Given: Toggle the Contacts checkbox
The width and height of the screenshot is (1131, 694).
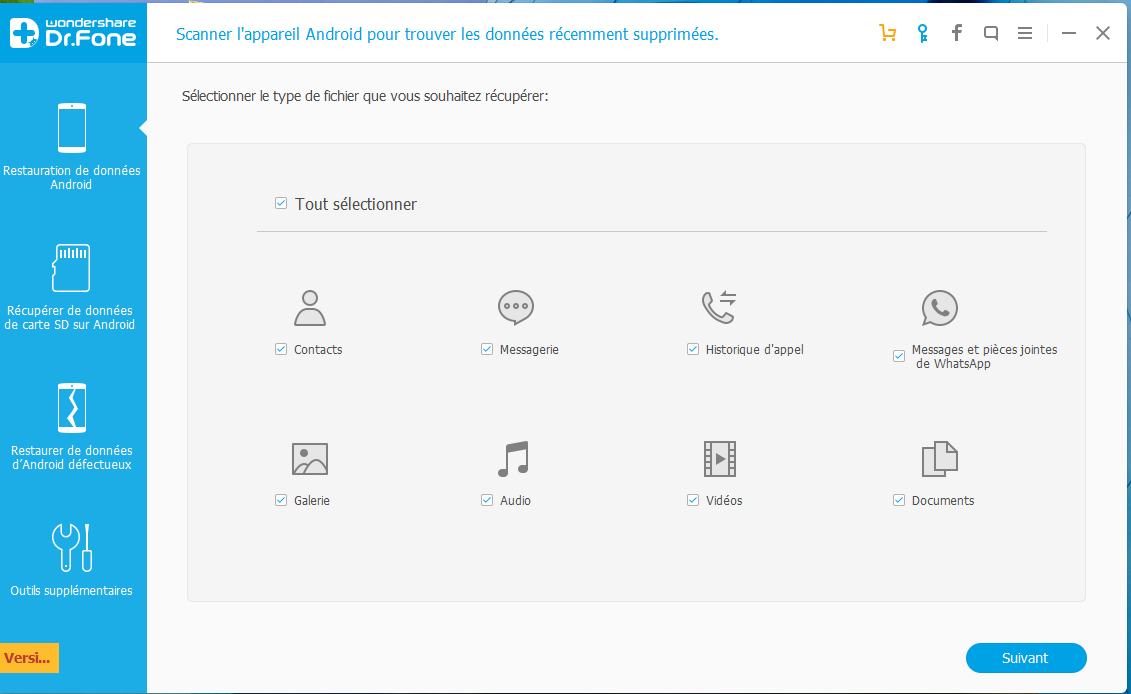Looking at the screenshot, I should click(x=281, y=349).
